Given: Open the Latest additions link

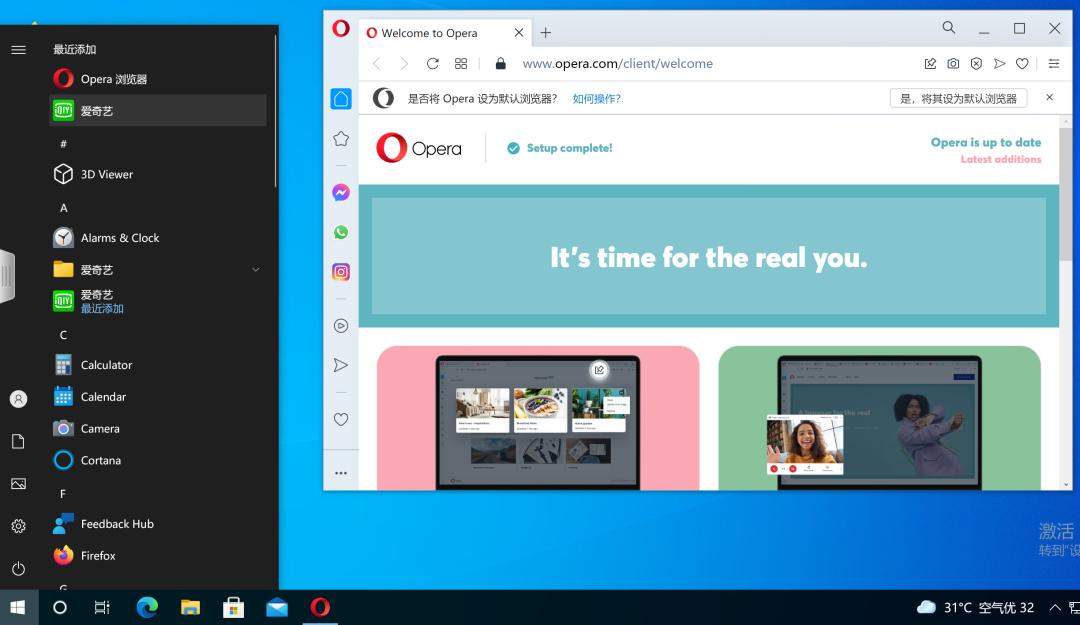Looking at the screenshot, I should point(1001,159).
